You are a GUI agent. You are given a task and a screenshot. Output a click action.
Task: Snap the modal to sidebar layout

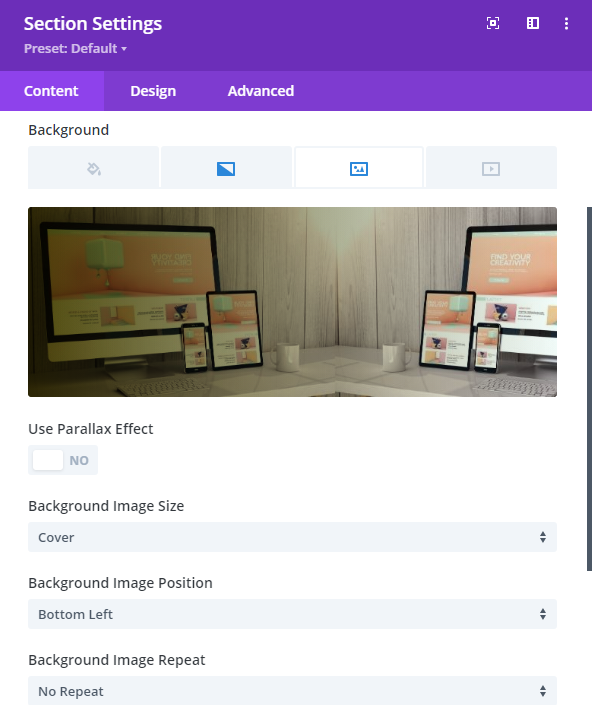[x=533, y=23]
